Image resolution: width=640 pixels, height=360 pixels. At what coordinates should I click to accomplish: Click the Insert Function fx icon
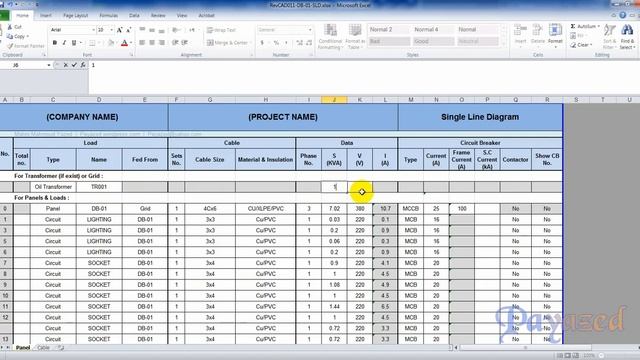pyautogui.click(x=83, y=65)
